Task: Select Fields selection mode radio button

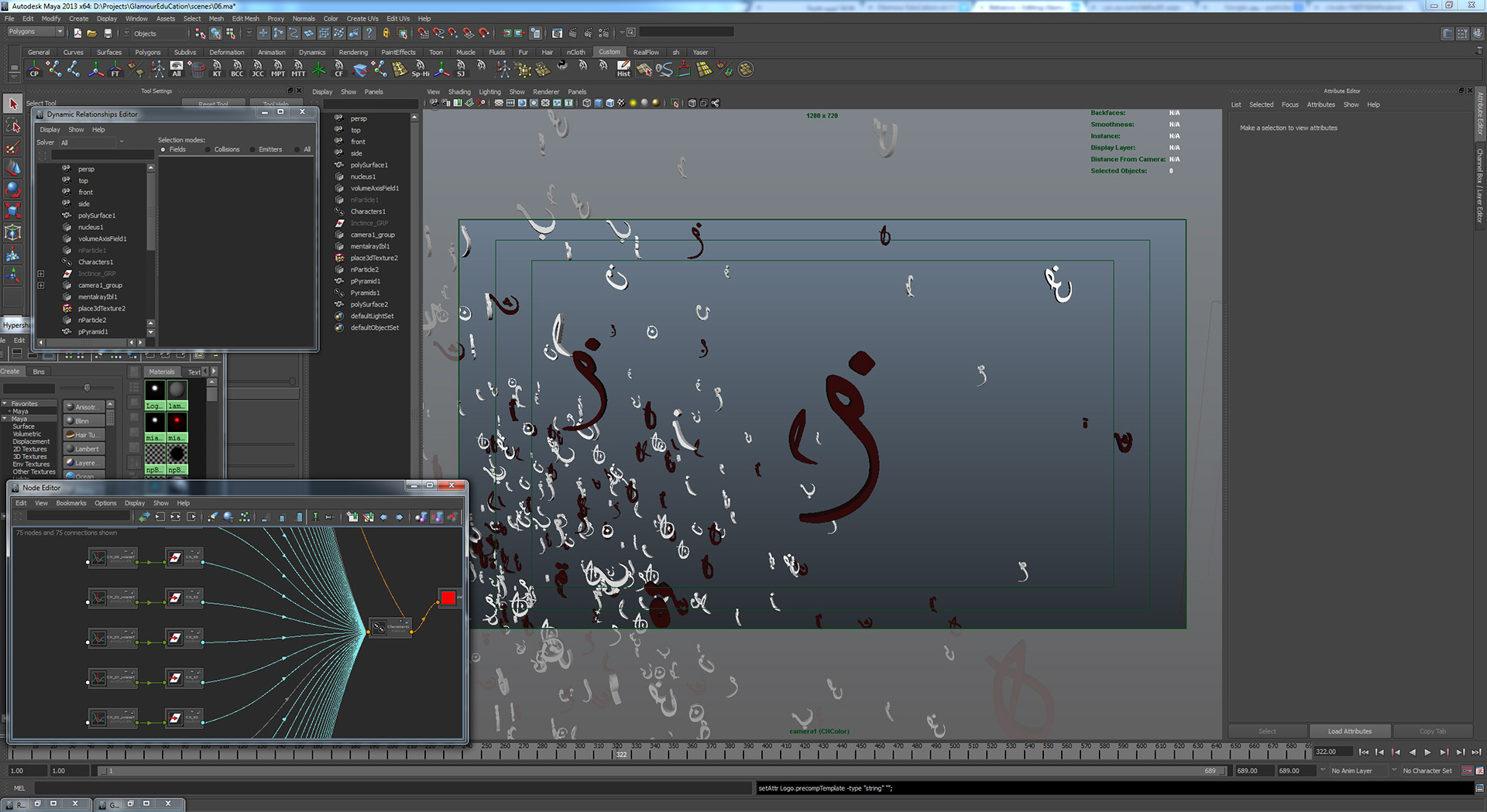Action: tap(163, 149)
